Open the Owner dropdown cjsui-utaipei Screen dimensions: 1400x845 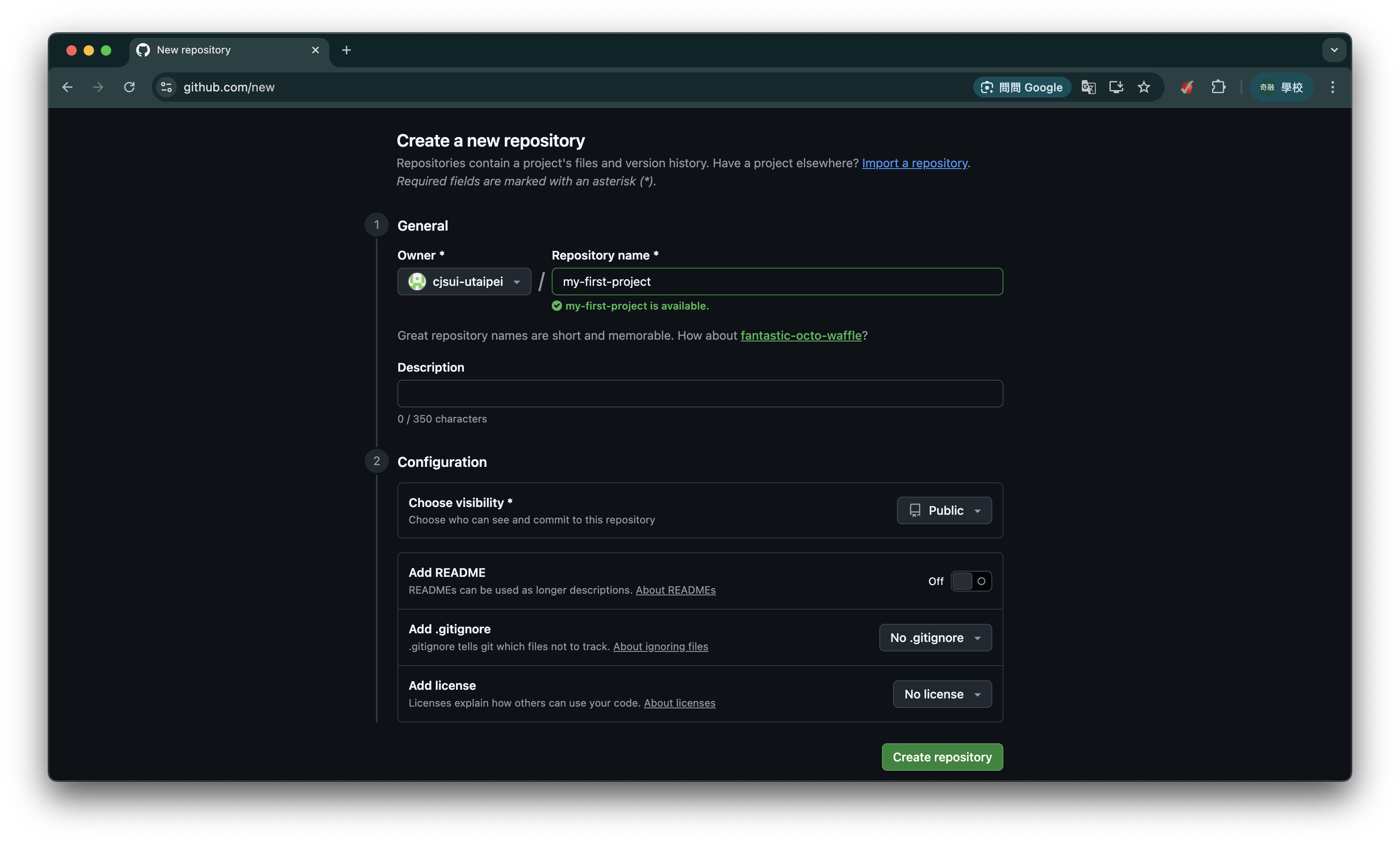(464, 281)
